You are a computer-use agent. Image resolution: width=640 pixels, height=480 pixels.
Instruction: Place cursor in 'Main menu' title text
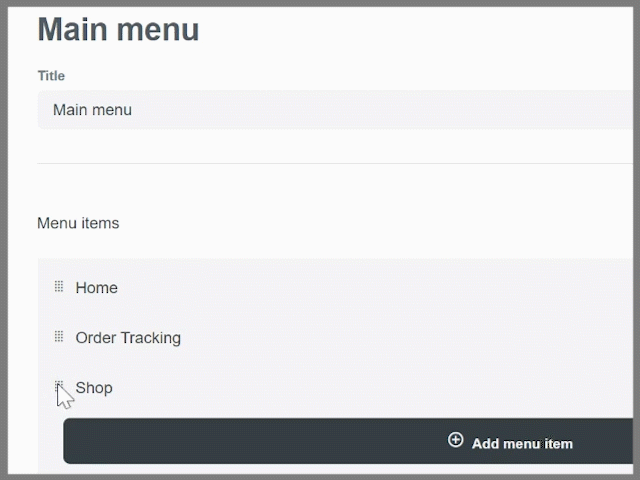[92, 110]
